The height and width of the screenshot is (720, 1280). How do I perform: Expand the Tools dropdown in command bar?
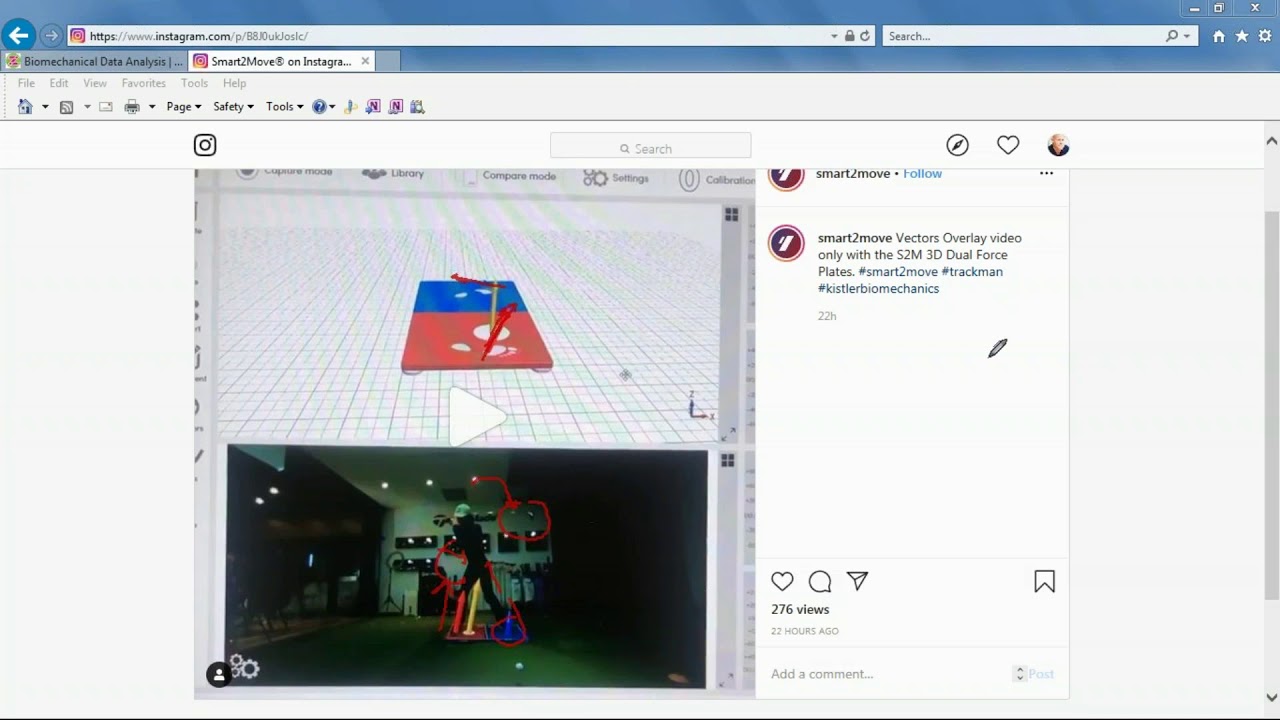tap(285, 107)
